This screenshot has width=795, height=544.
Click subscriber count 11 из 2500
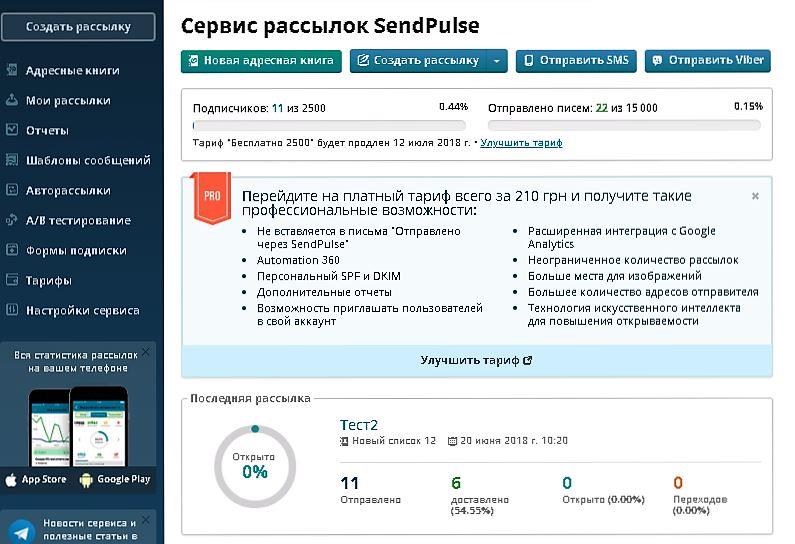299,108
